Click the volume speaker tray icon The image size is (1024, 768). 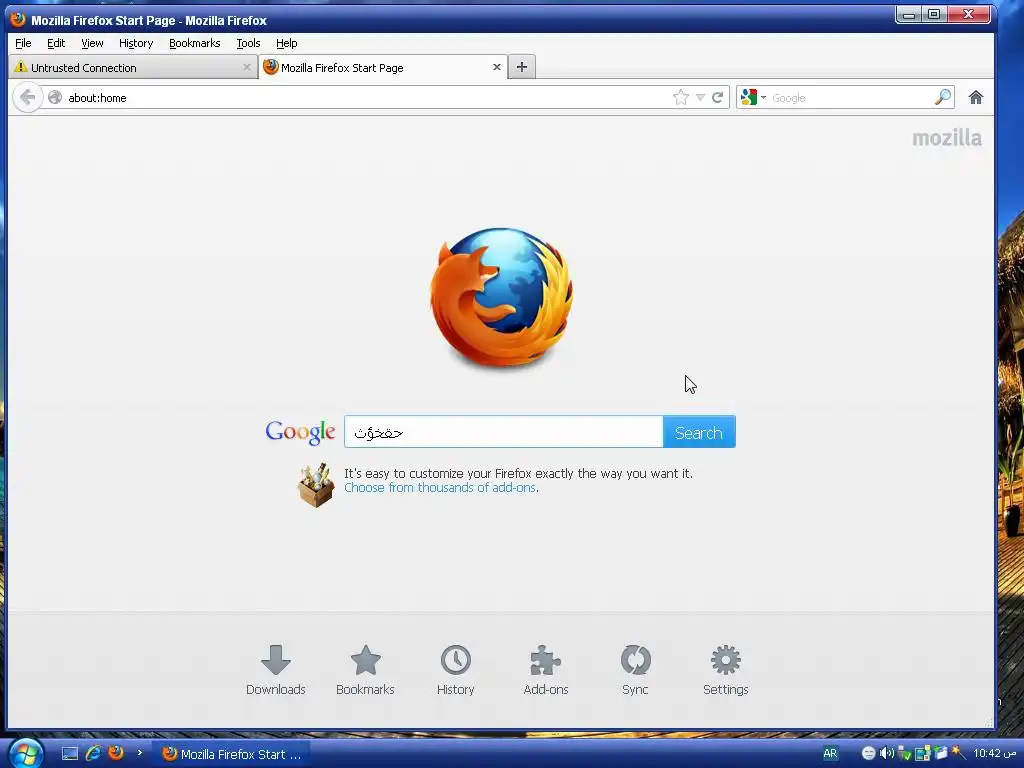click(x=886, y=754)
